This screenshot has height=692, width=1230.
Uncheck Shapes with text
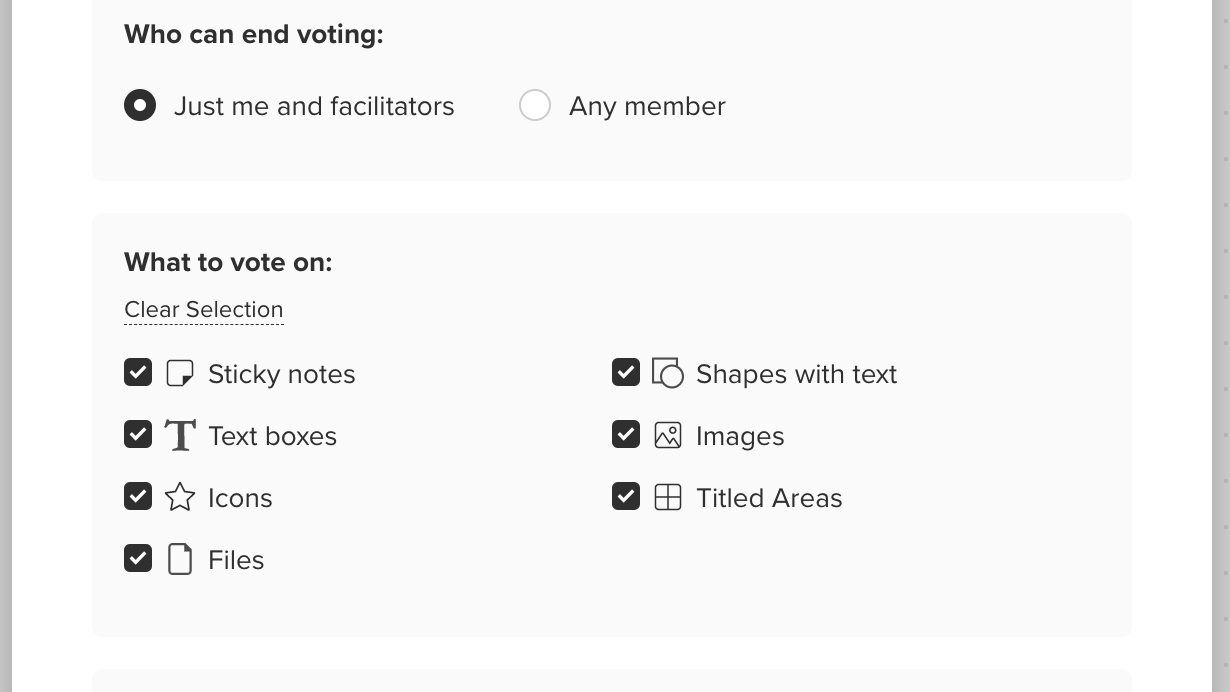[626, 372]
